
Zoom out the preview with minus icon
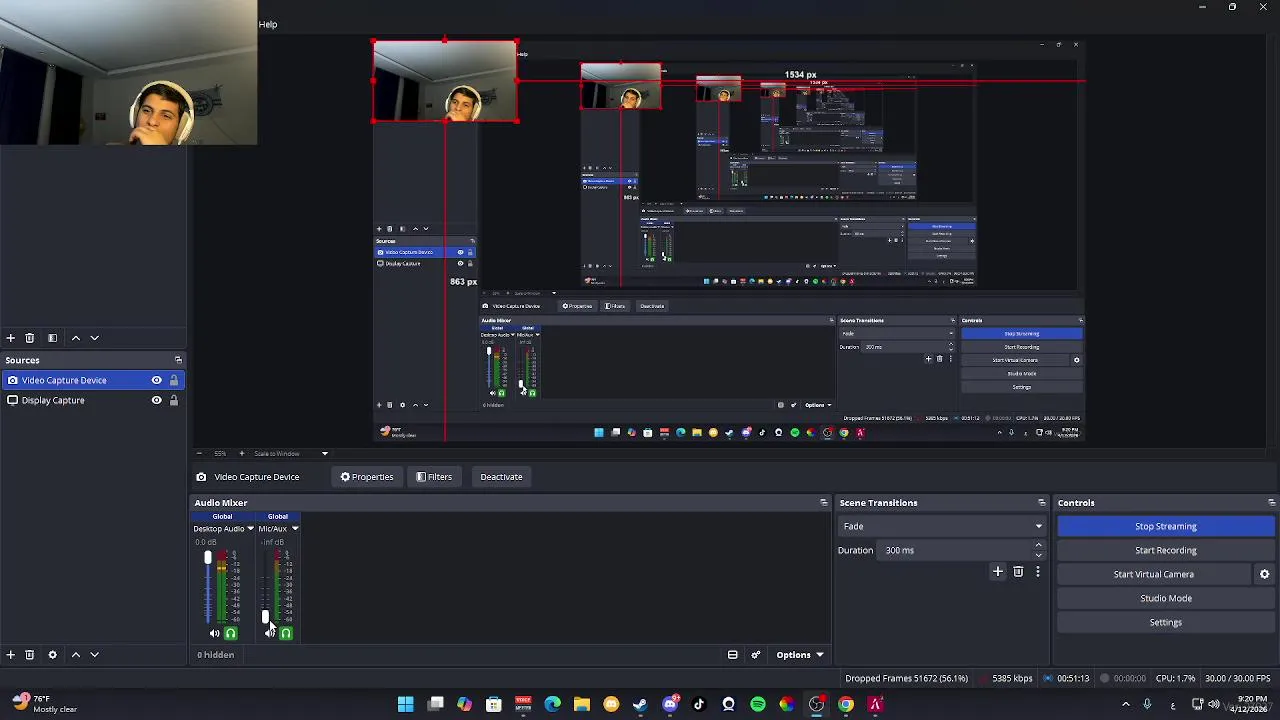pyautogui.click(x=199, y=454)
